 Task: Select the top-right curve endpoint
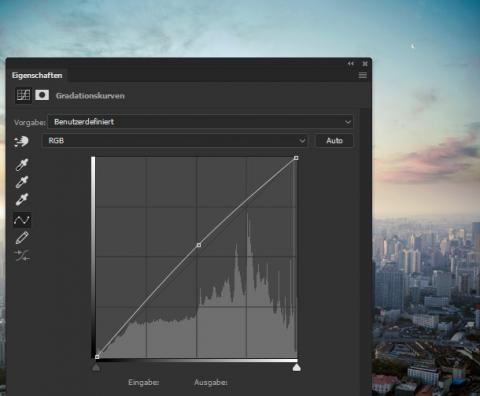[x=296, y=158]
